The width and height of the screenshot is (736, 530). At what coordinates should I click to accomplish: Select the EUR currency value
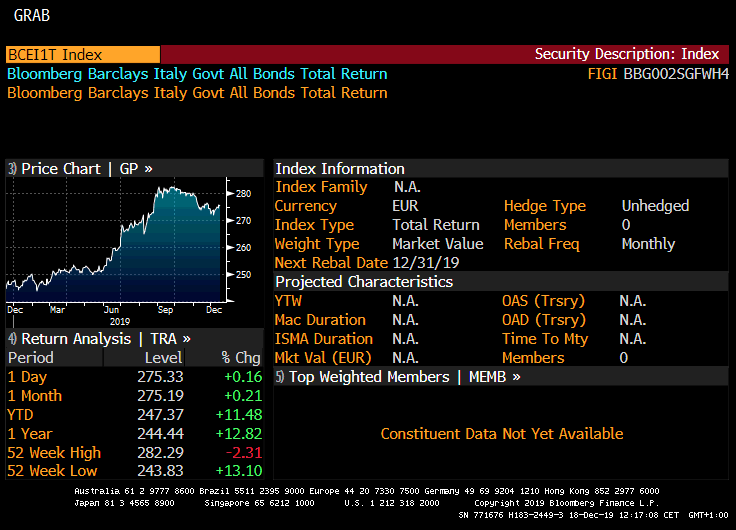tap(405, 206)
